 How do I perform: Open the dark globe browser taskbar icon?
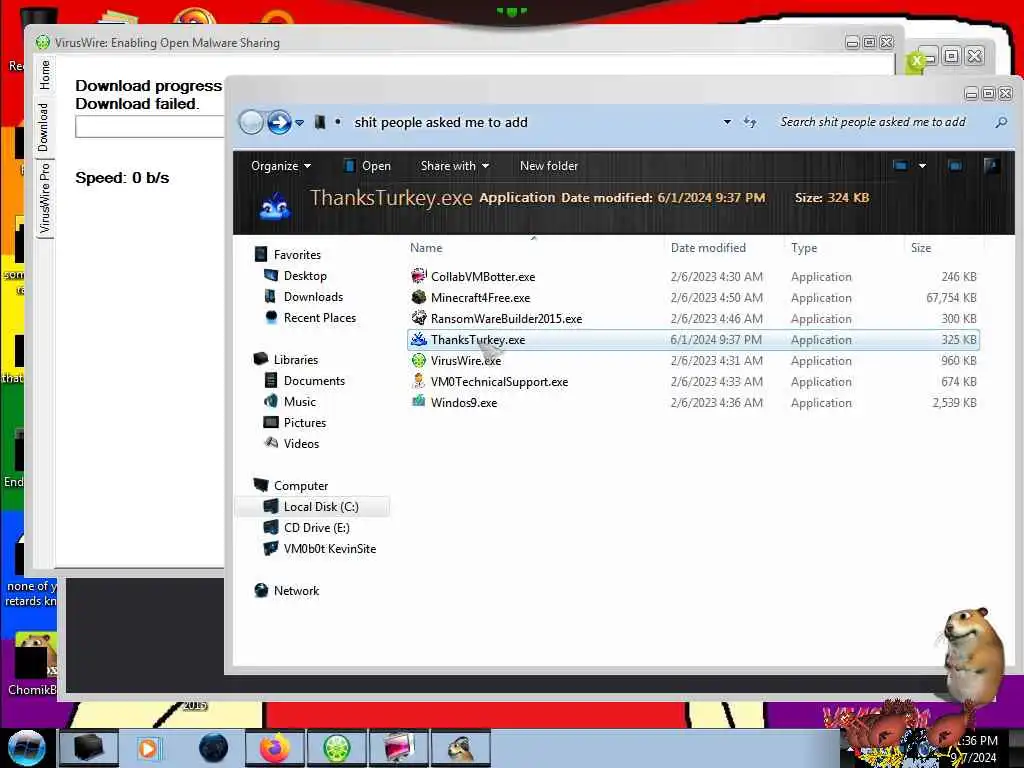coord(213,748)
